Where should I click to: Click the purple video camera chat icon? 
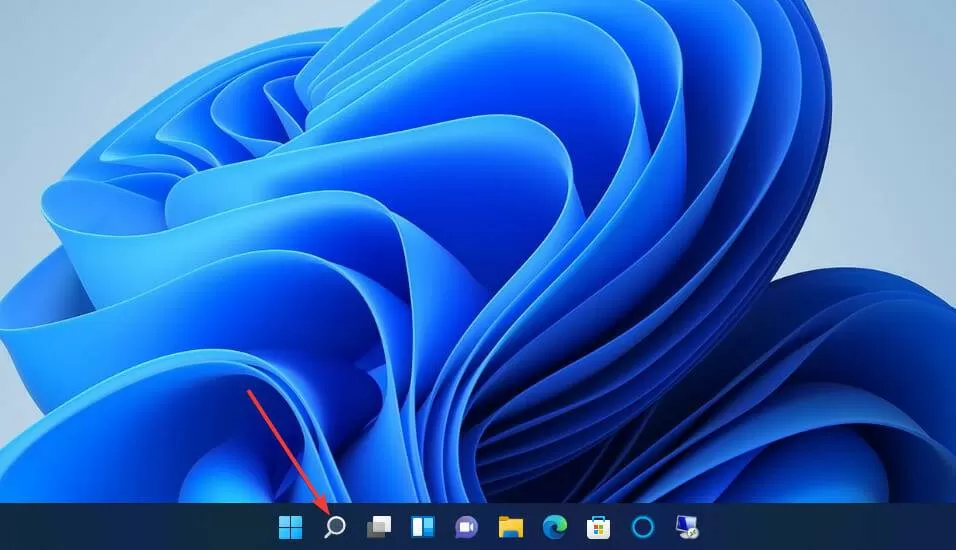pyautogui.click(x=466, y=527)
